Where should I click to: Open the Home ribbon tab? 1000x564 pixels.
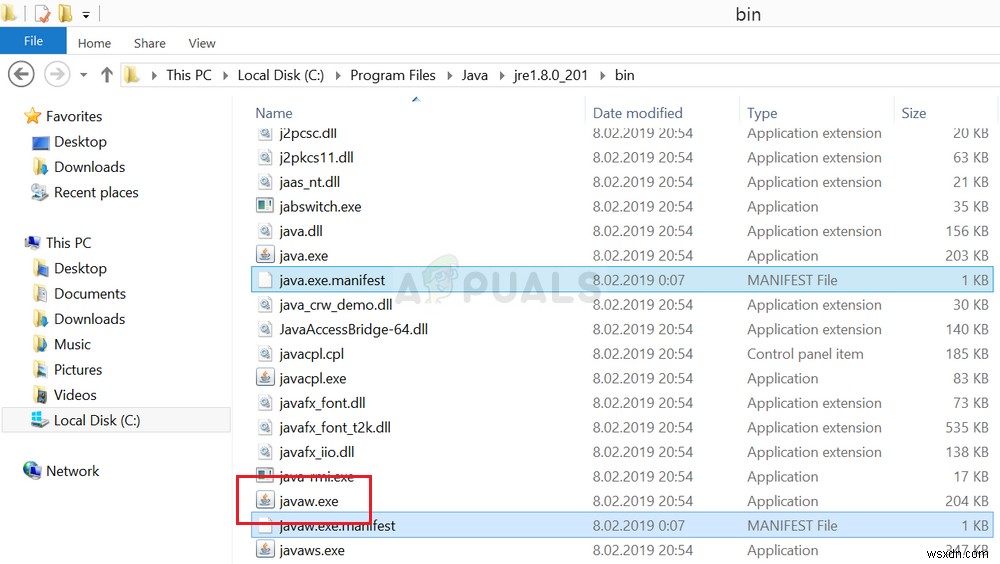click(94, 43)
